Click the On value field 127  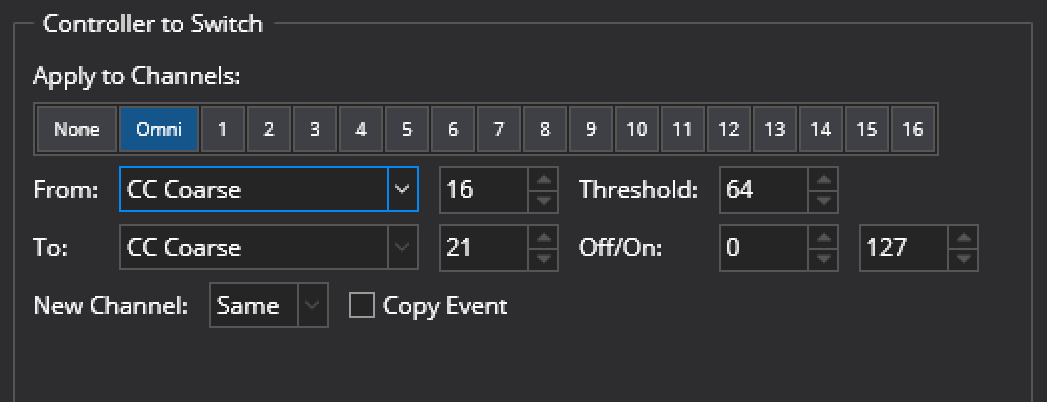pyautogui.click(x=904, y=248)
